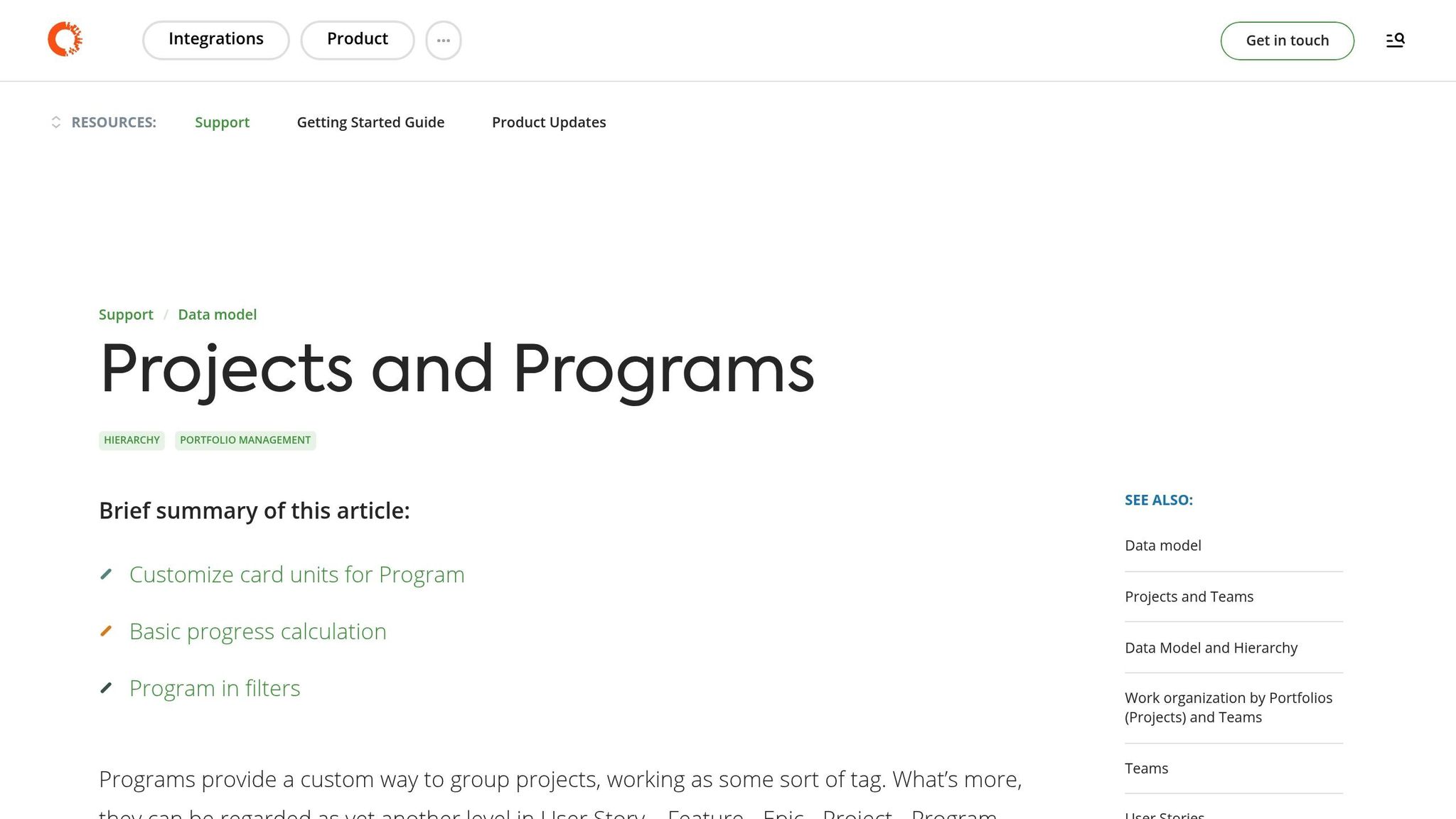Open the Getting Started Guide tab
This screenshot has height=819, width=1456.
pyautogui.click(x=370, y=122)
